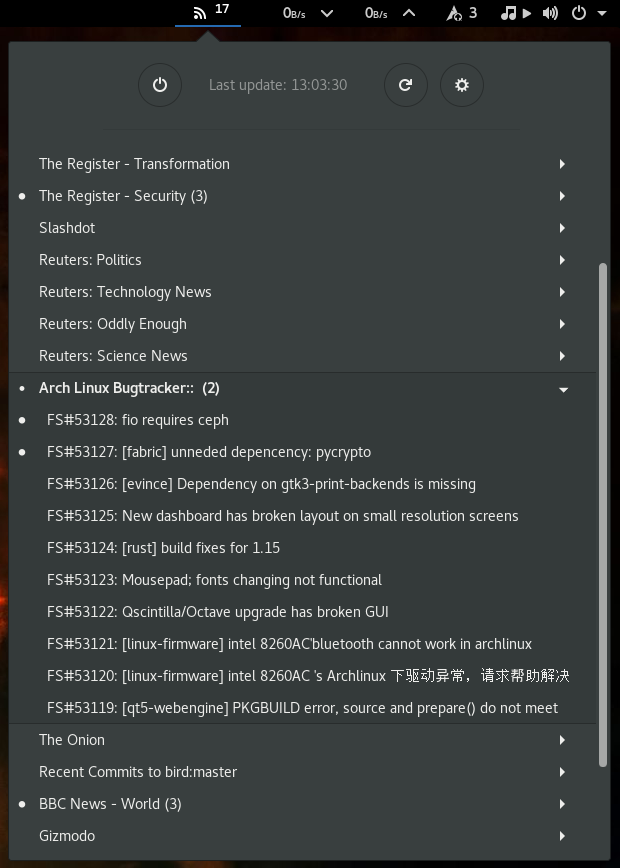Open FS#53124 rust build fixes article
620x868 pixels.
point(163,548)
